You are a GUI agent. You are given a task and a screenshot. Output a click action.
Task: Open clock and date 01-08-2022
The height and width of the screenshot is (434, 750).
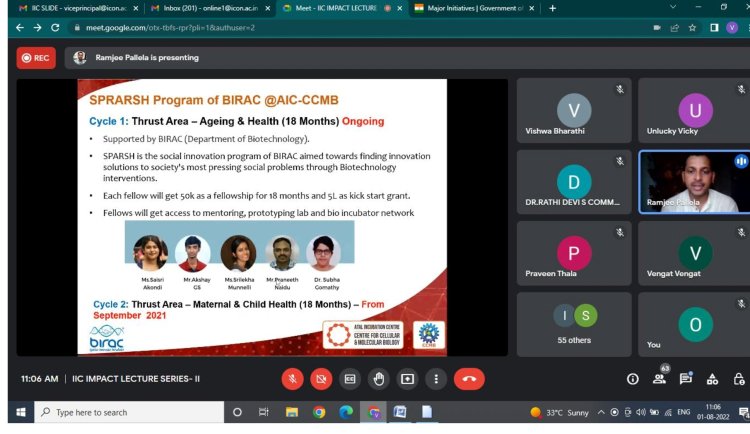pyautogui.click(x=713, y=412)
